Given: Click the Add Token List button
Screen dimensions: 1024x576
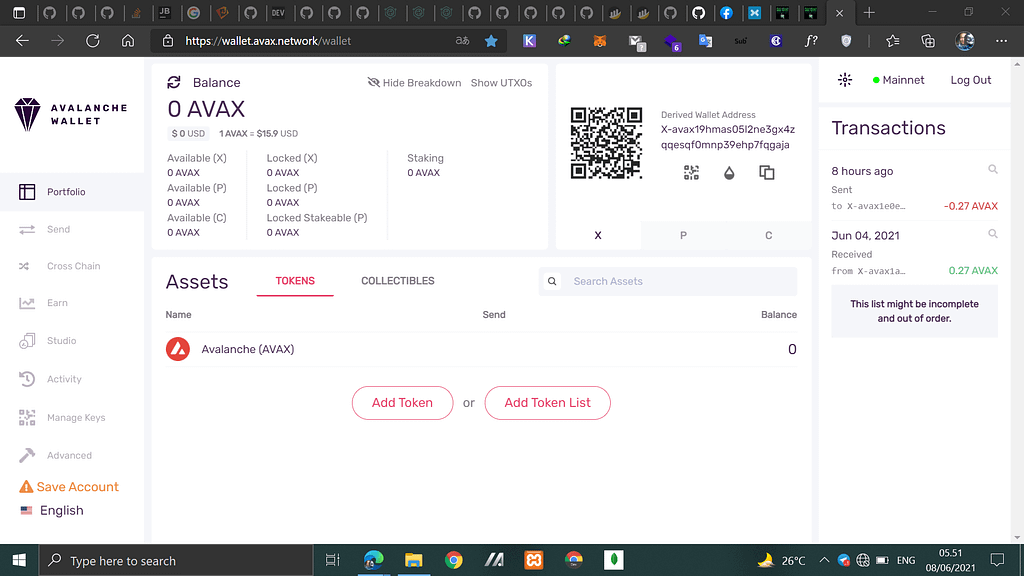Looking at the screenshot, I should [x=547, y=403].
